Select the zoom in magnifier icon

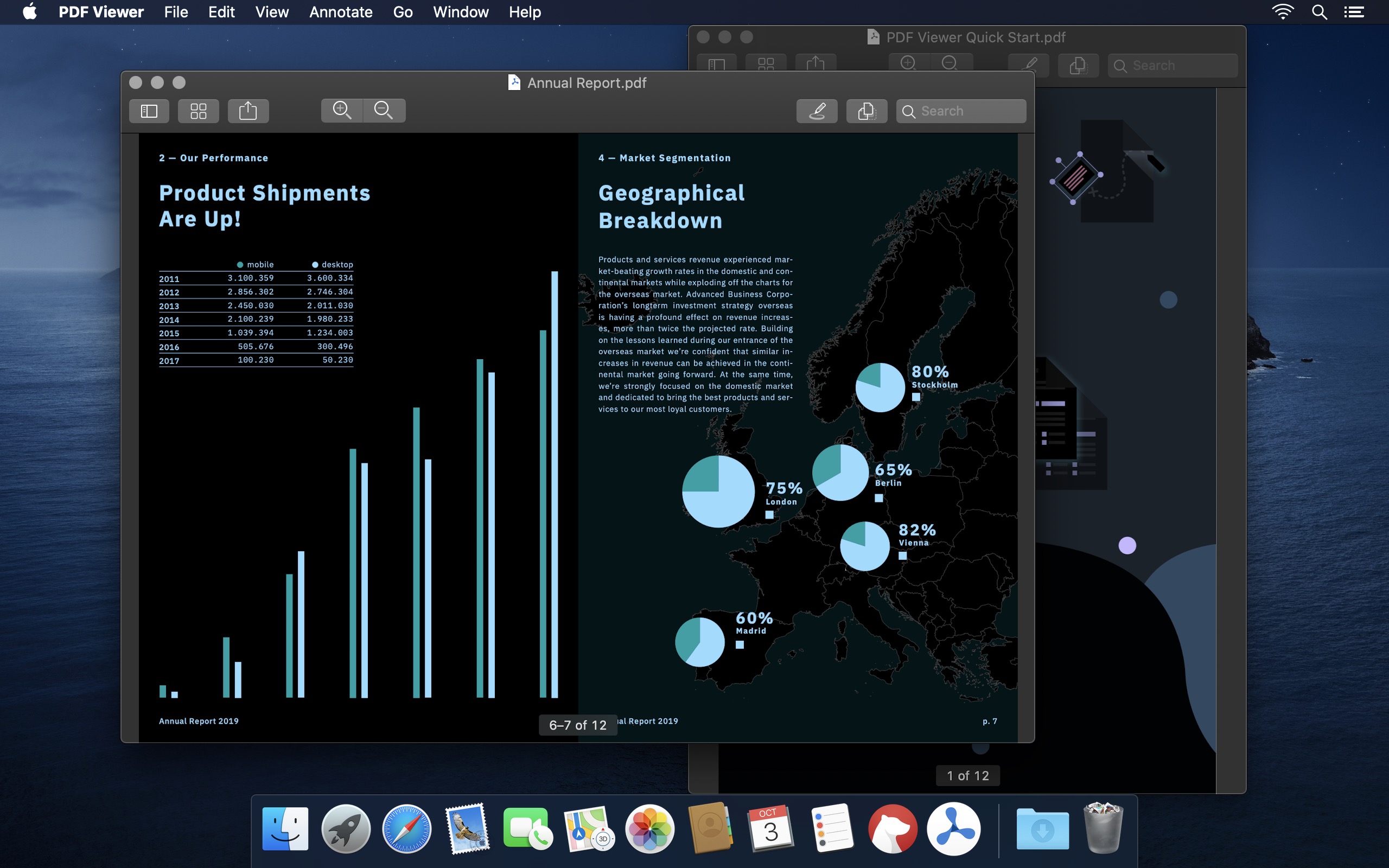342,110
